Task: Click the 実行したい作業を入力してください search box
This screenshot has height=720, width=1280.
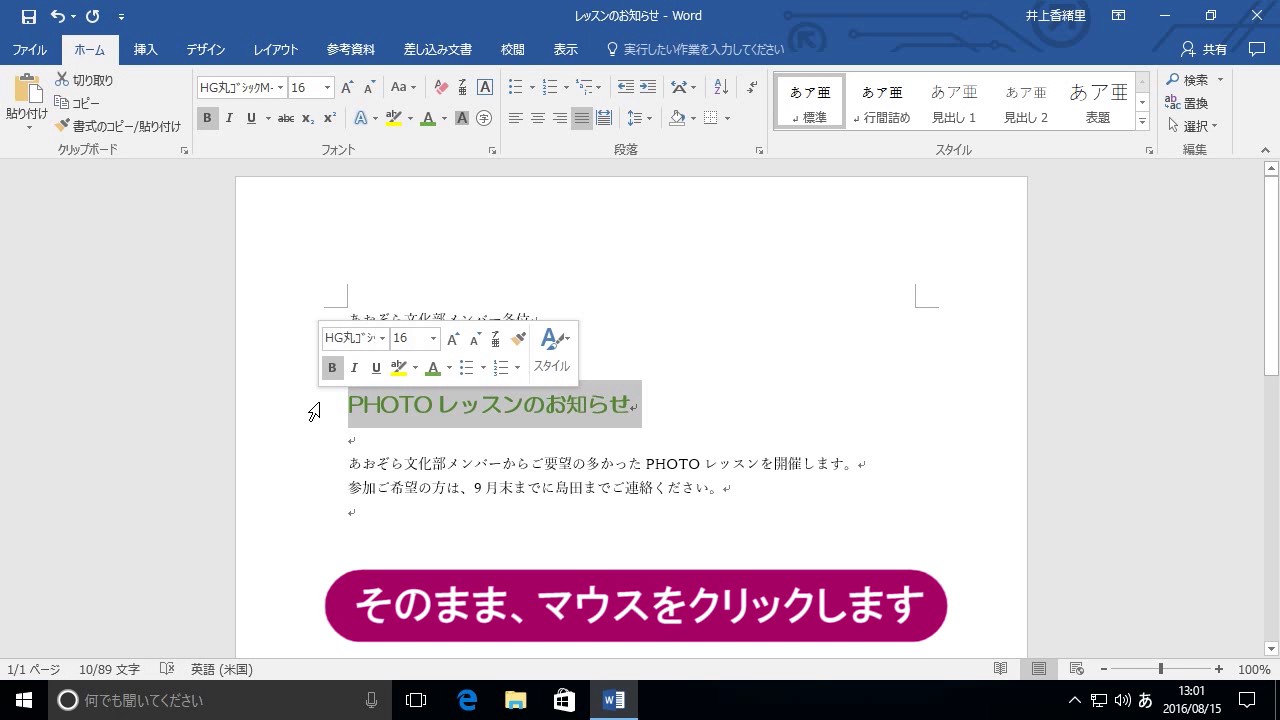Action: (695, 49)
